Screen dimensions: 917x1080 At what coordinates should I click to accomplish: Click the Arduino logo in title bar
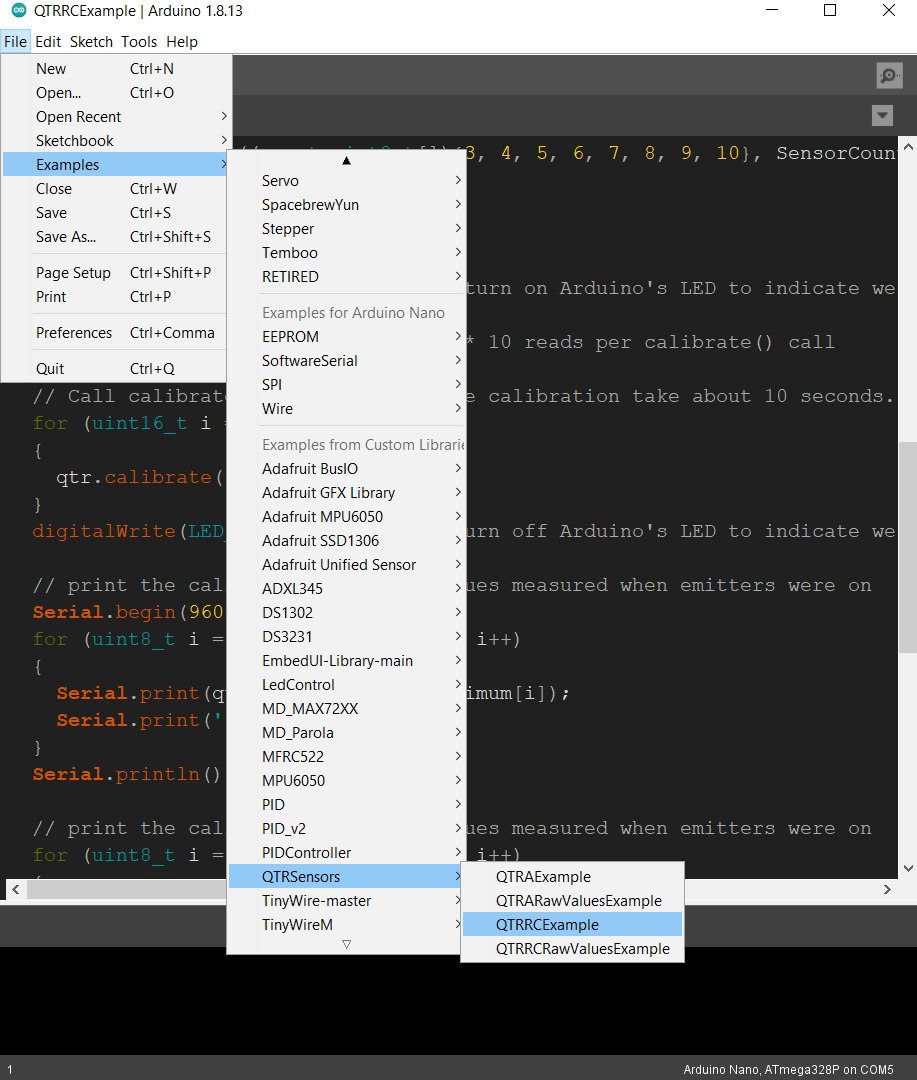point(19,10)
